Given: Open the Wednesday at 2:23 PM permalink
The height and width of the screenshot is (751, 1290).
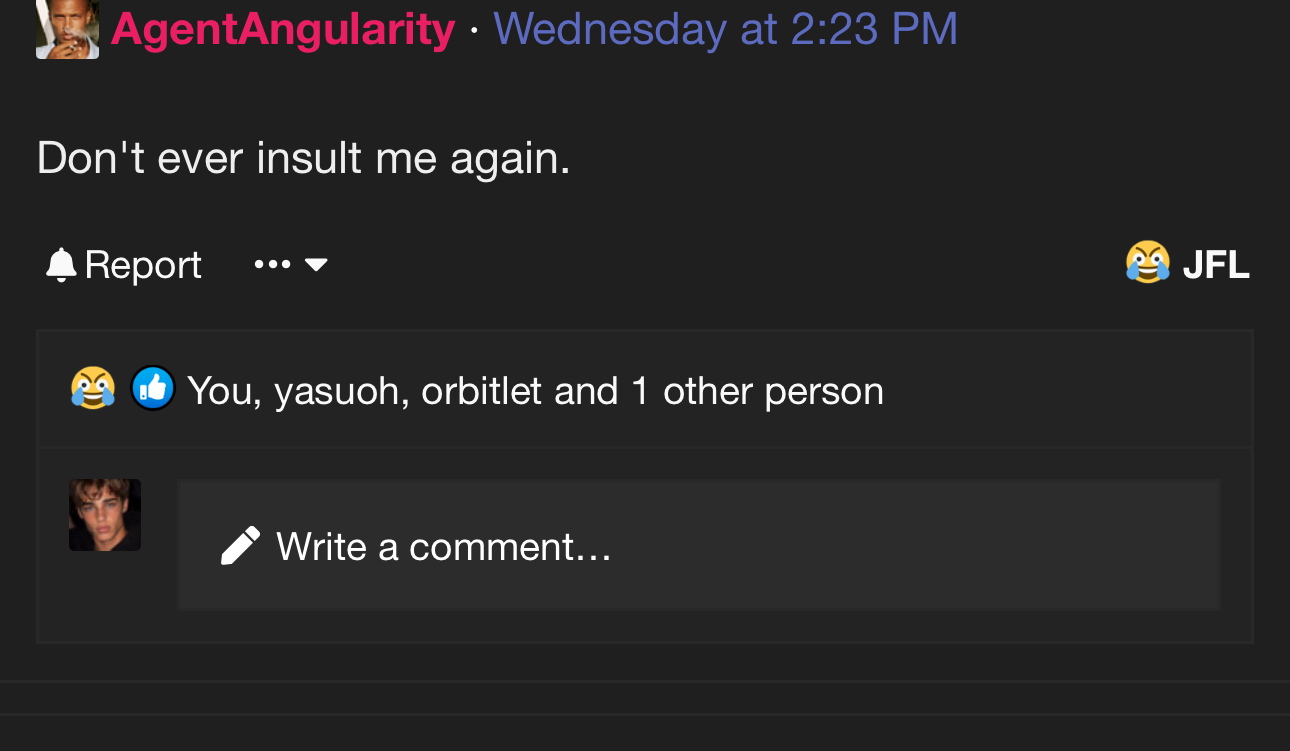Looking at the screenshot, I should point(726,28).
